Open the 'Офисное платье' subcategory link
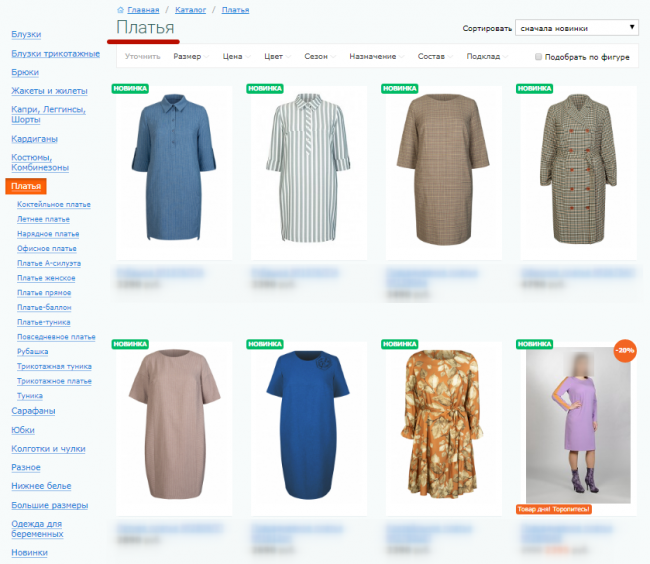650x564 pixels. point(47,248)
